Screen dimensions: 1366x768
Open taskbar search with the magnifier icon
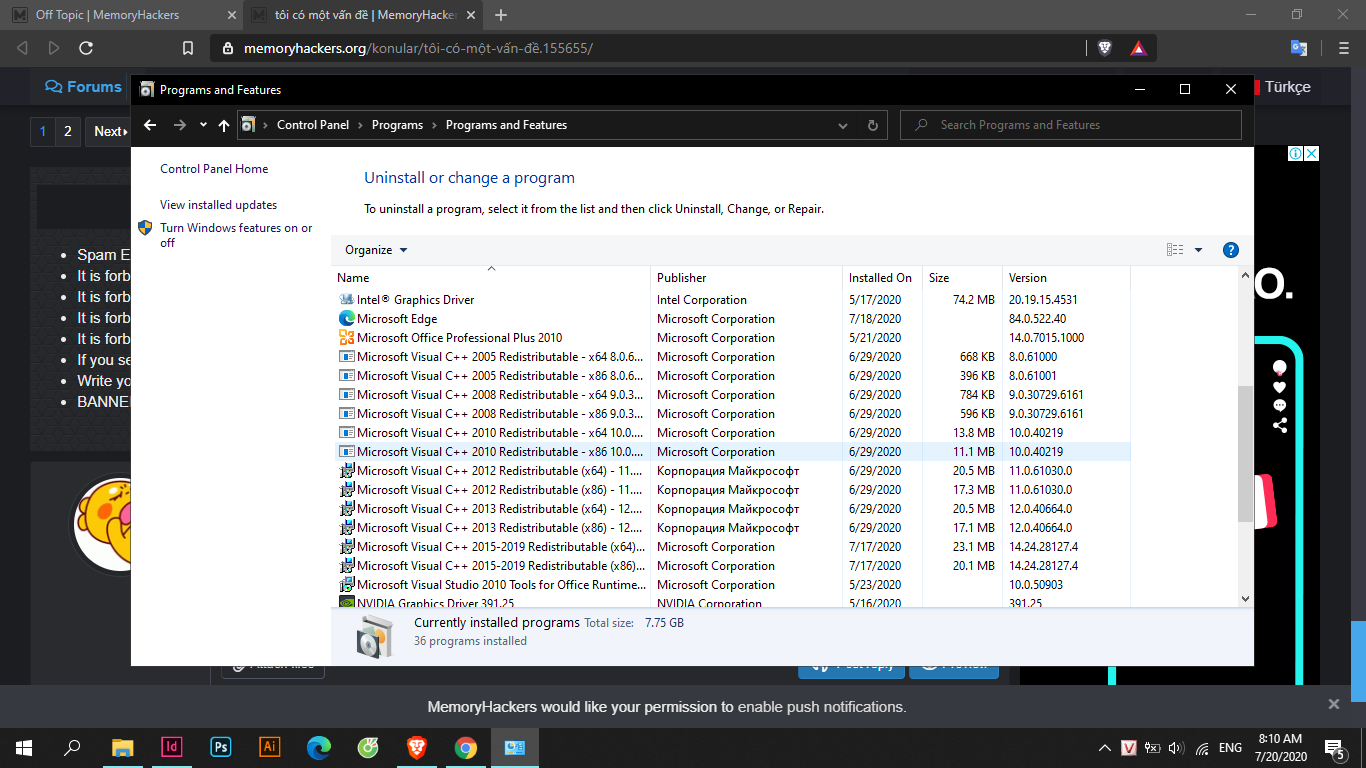pos(72,747)
